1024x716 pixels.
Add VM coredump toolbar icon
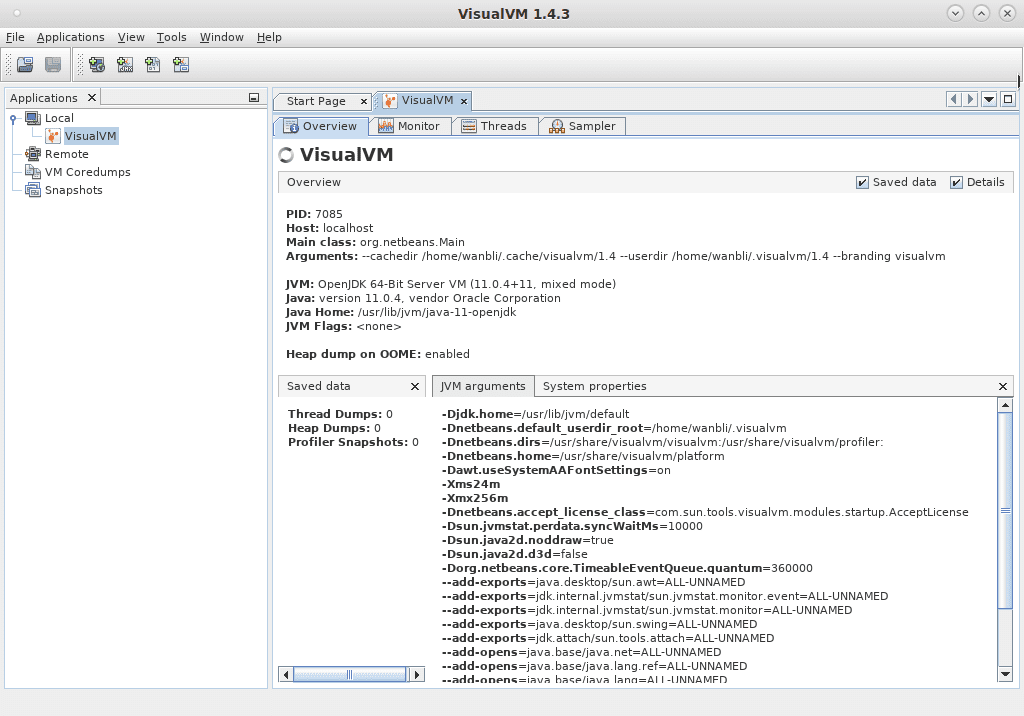153,65
